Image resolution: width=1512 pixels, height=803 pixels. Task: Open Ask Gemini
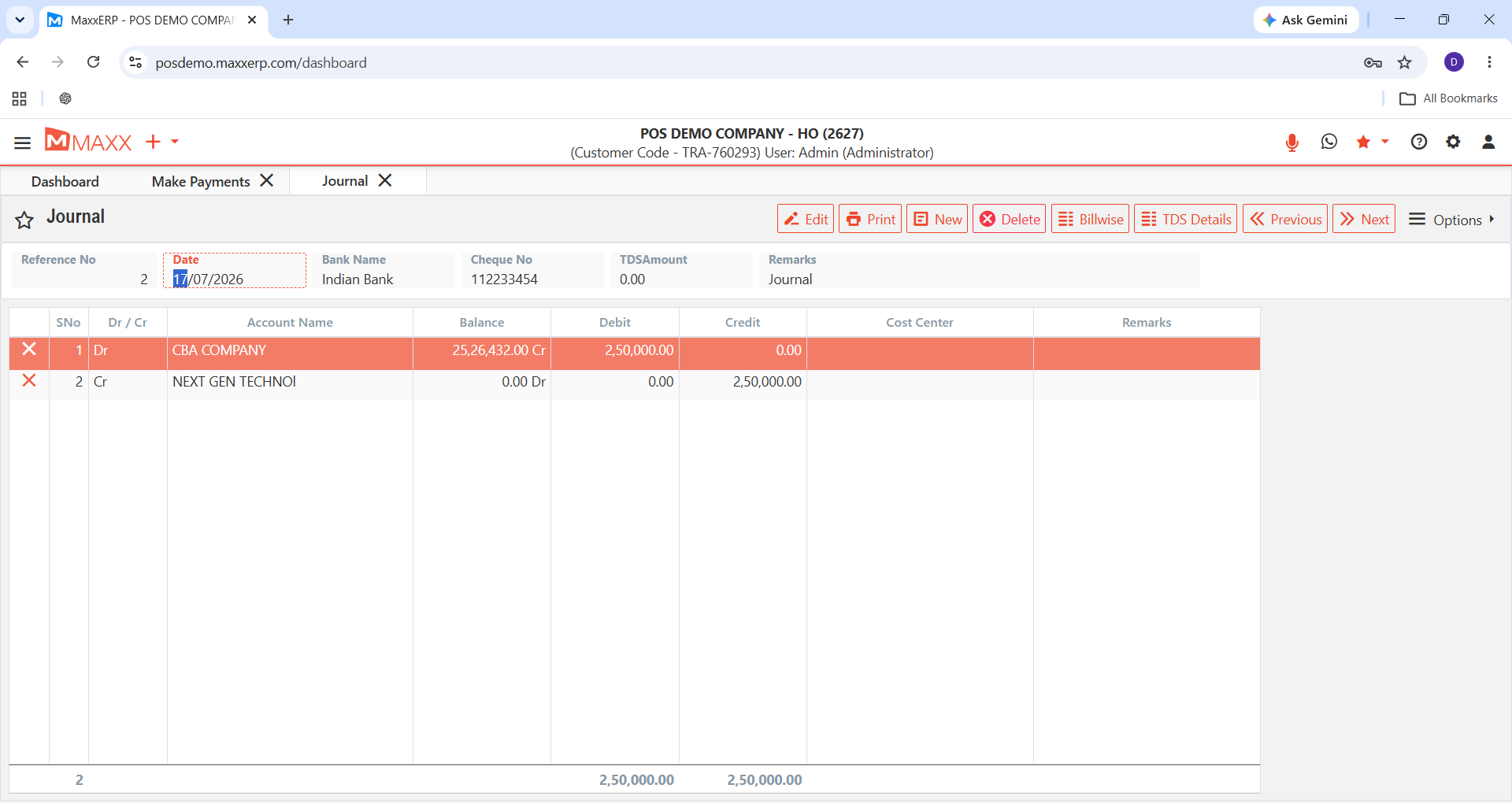(x=1306, y=20)
